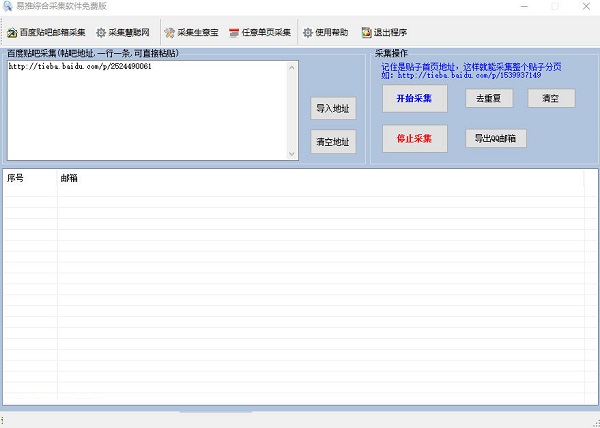
Task: Click the gear icon beside 采集慧聪网
Action: [101, 32]
